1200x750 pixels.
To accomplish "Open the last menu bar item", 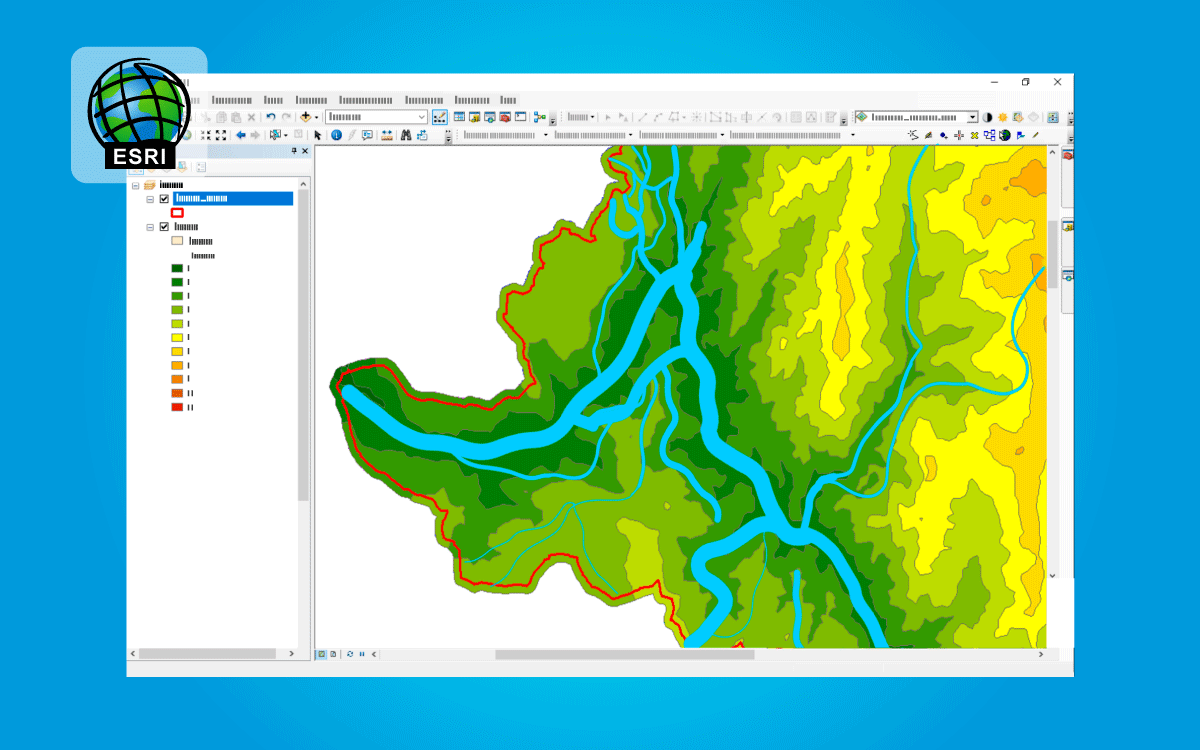I will 509,100.
